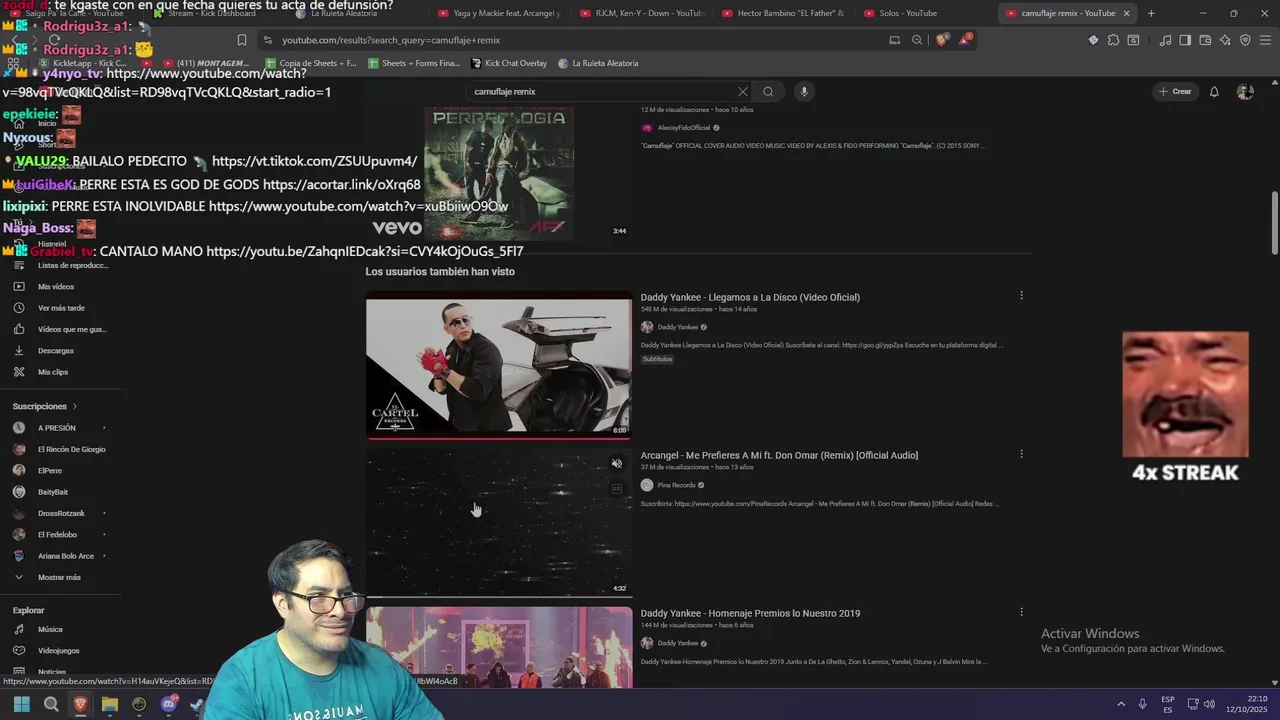Open the Pina Records channel link
Image resolution: width=1280 pixels, height=720 pixels.
pos(676,485)
